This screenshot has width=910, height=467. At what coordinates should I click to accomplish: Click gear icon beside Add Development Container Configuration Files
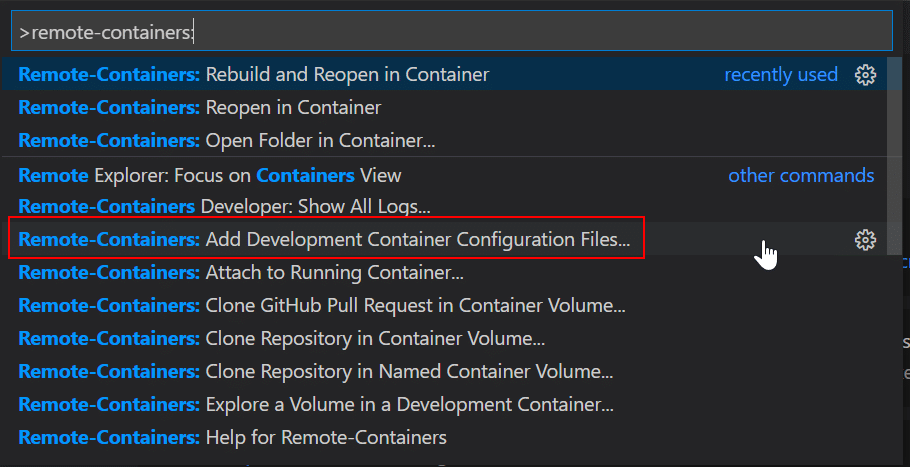coord(865,240)
